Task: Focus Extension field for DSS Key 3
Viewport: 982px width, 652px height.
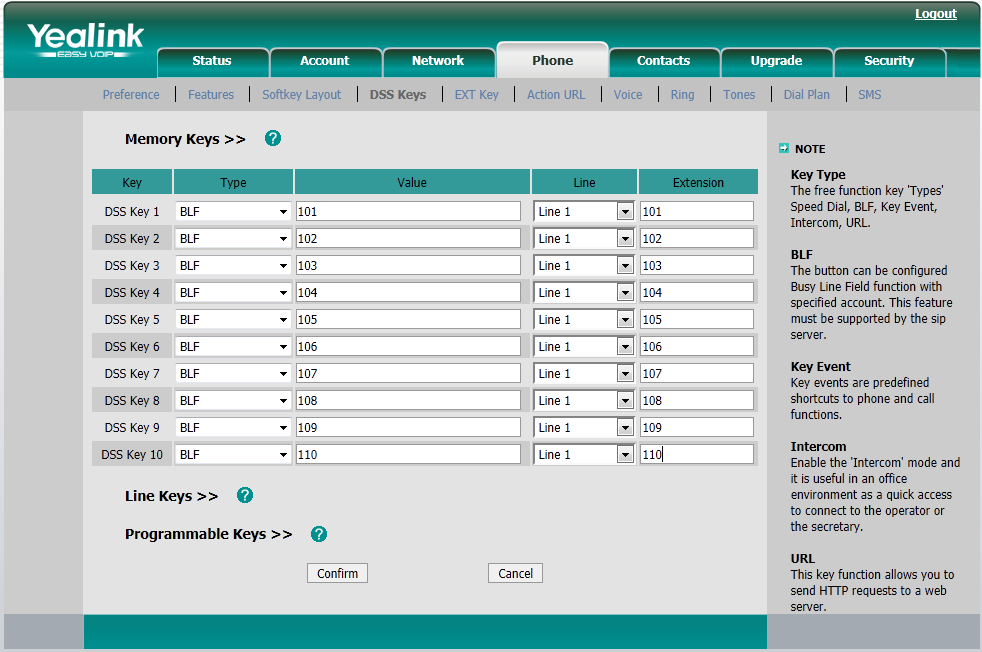Action: pyautogui.click(x=696, y=266)
